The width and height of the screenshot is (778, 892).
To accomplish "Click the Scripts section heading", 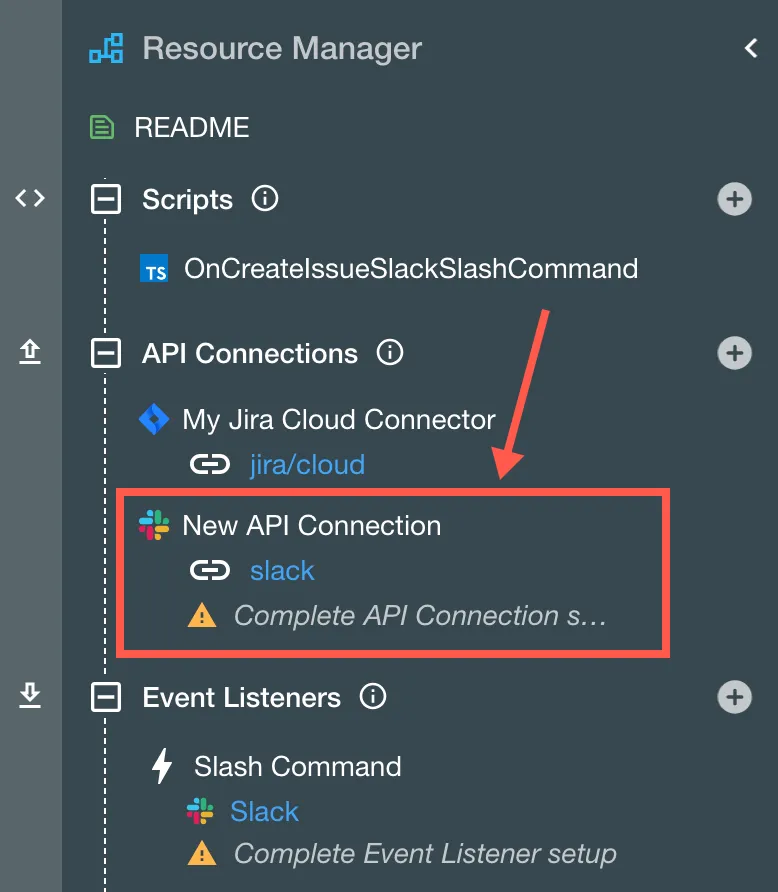I will (x=188, y=200).
